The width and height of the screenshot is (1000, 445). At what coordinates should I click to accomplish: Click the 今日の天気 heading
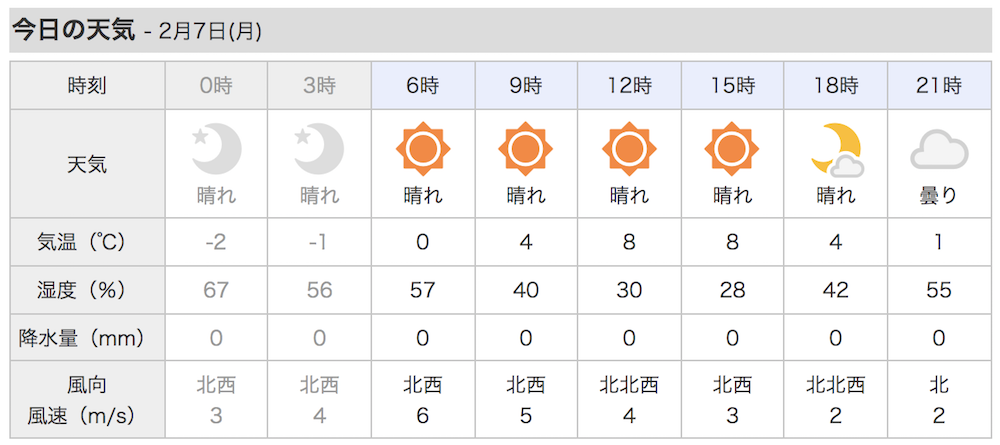point(73,31)
